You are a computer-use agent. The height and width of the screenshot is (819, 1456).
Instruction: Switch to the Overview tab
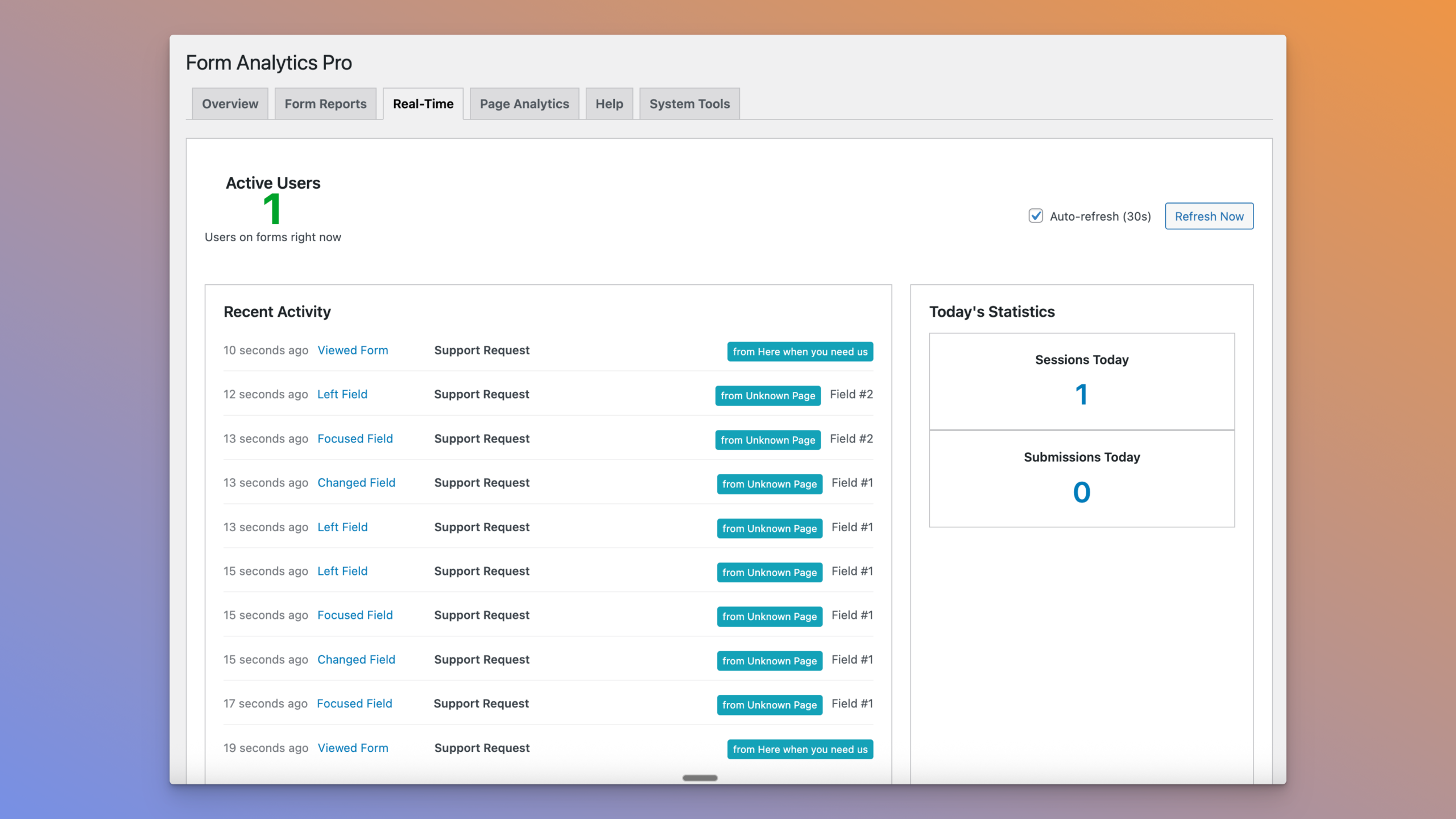pos(230,104)
